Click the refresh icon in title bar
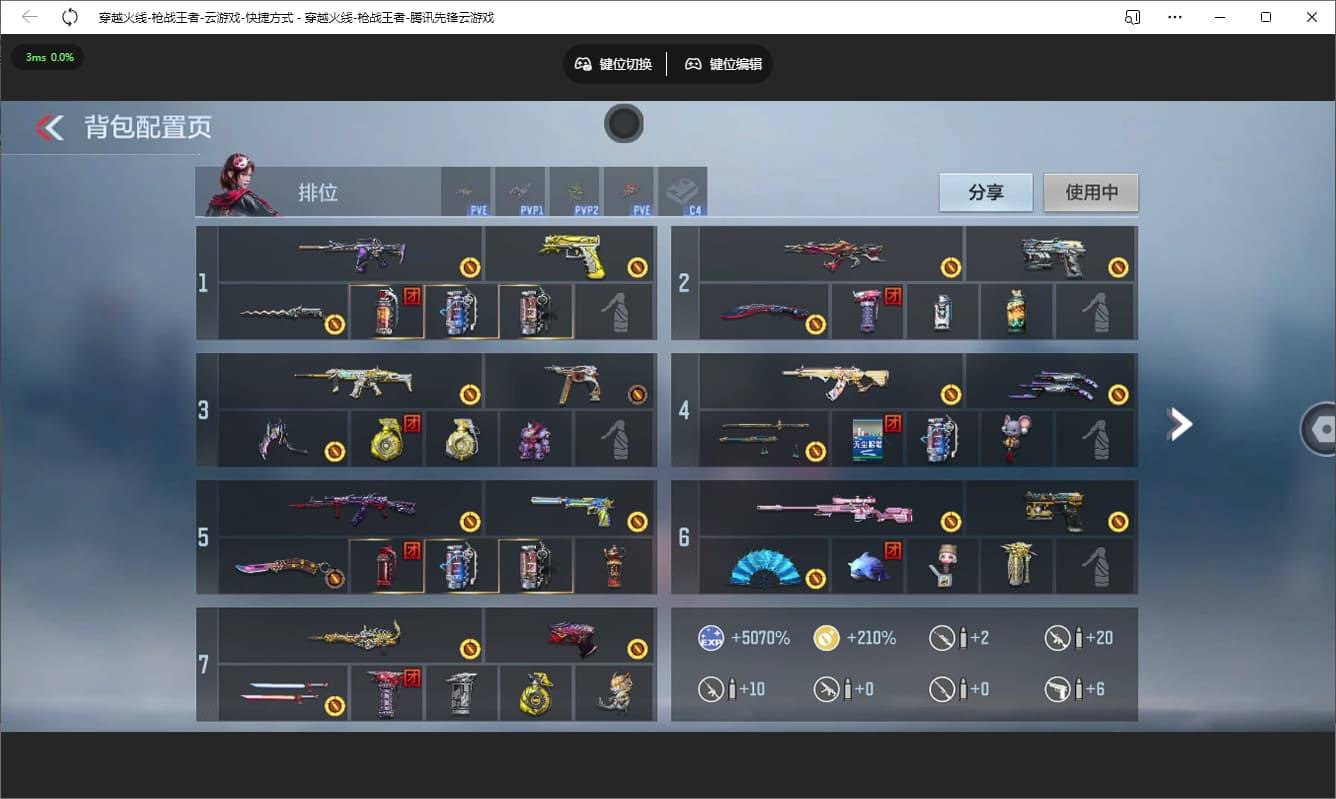The width and height of the screenshot is (1336, 799). (70, 17)
